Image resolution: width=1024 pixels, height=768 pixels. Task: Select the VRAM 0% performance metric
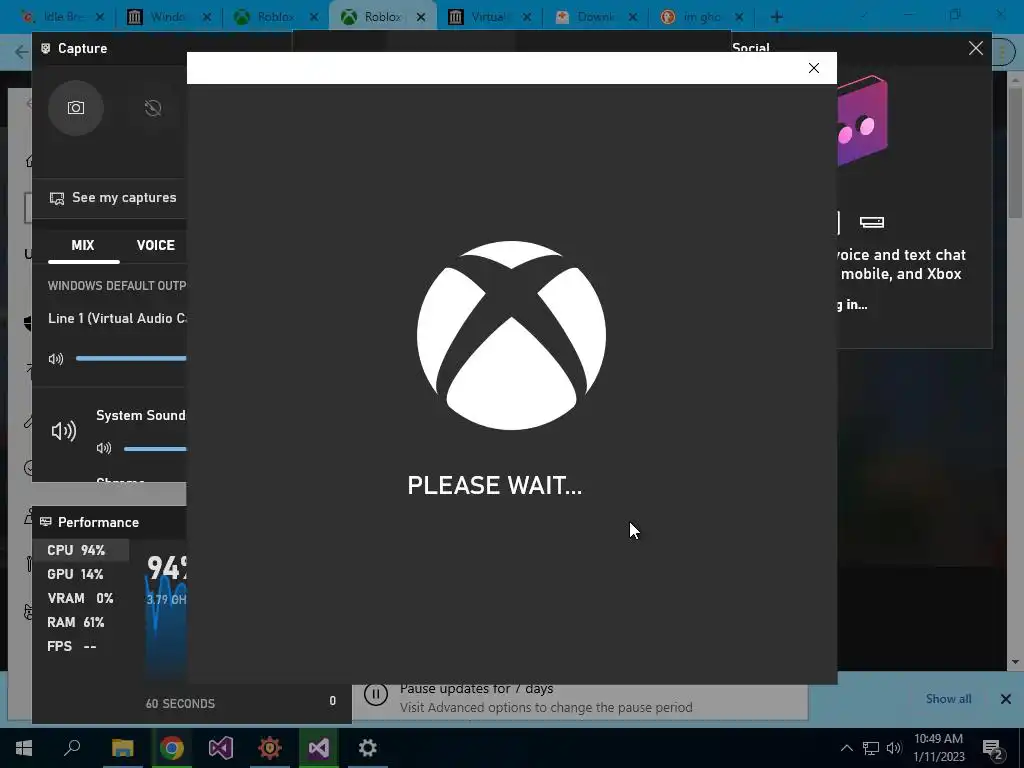pos(80,598)
